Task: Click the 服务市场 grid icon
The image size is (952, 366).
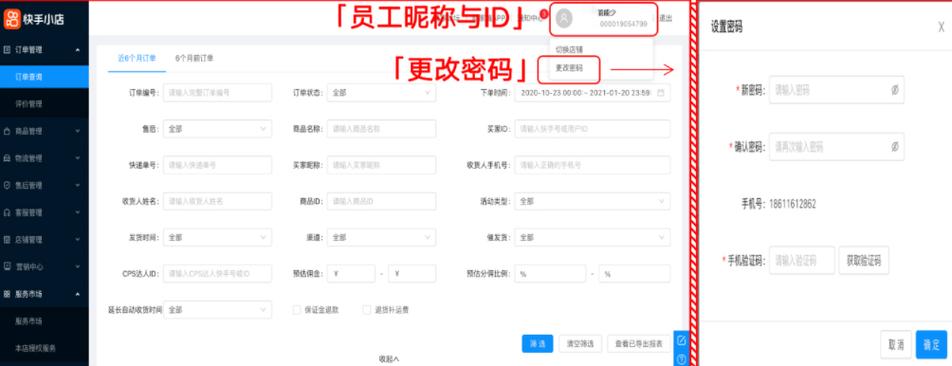Action: (7, 294)
